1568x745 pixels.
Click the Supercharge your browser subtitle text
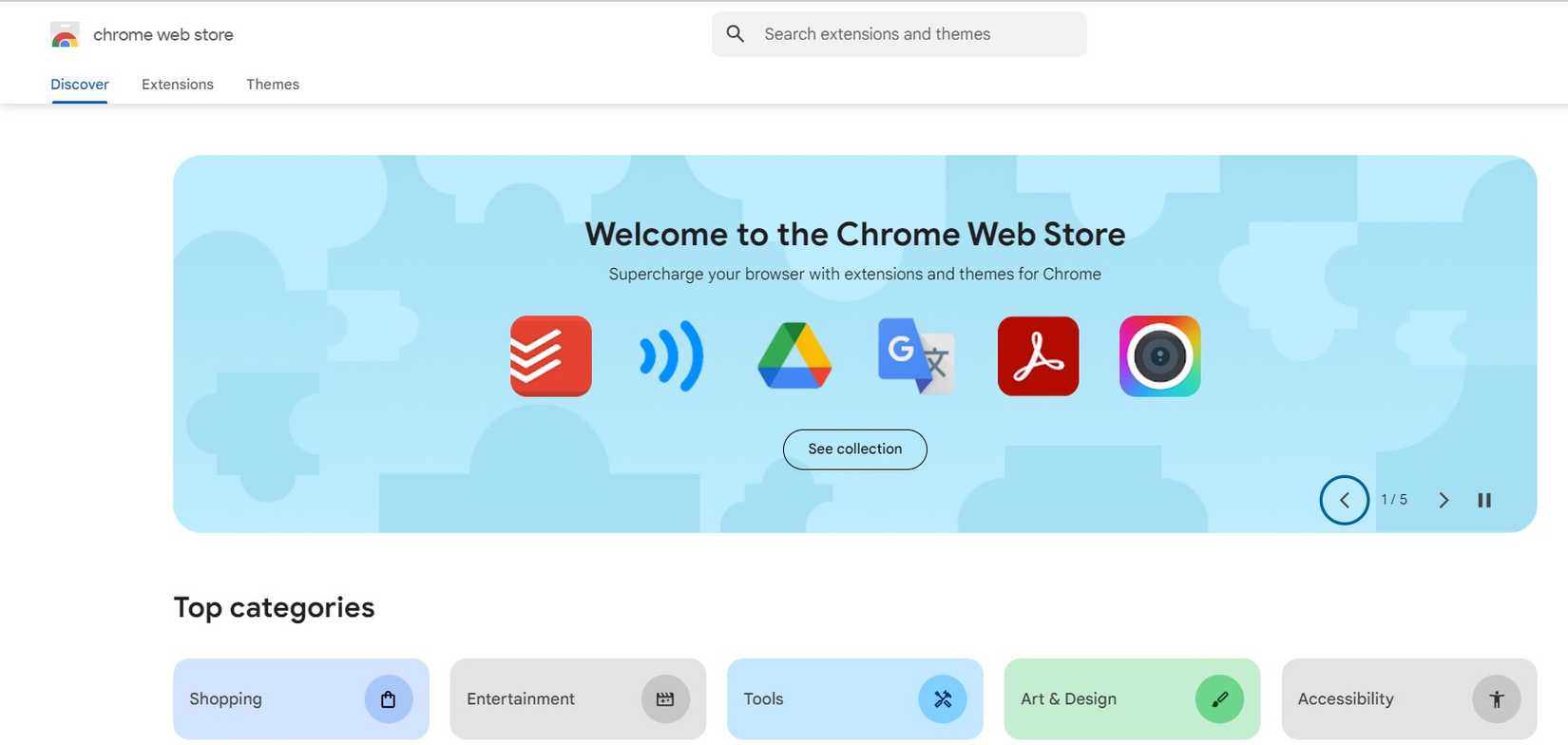tap(855, 275)
